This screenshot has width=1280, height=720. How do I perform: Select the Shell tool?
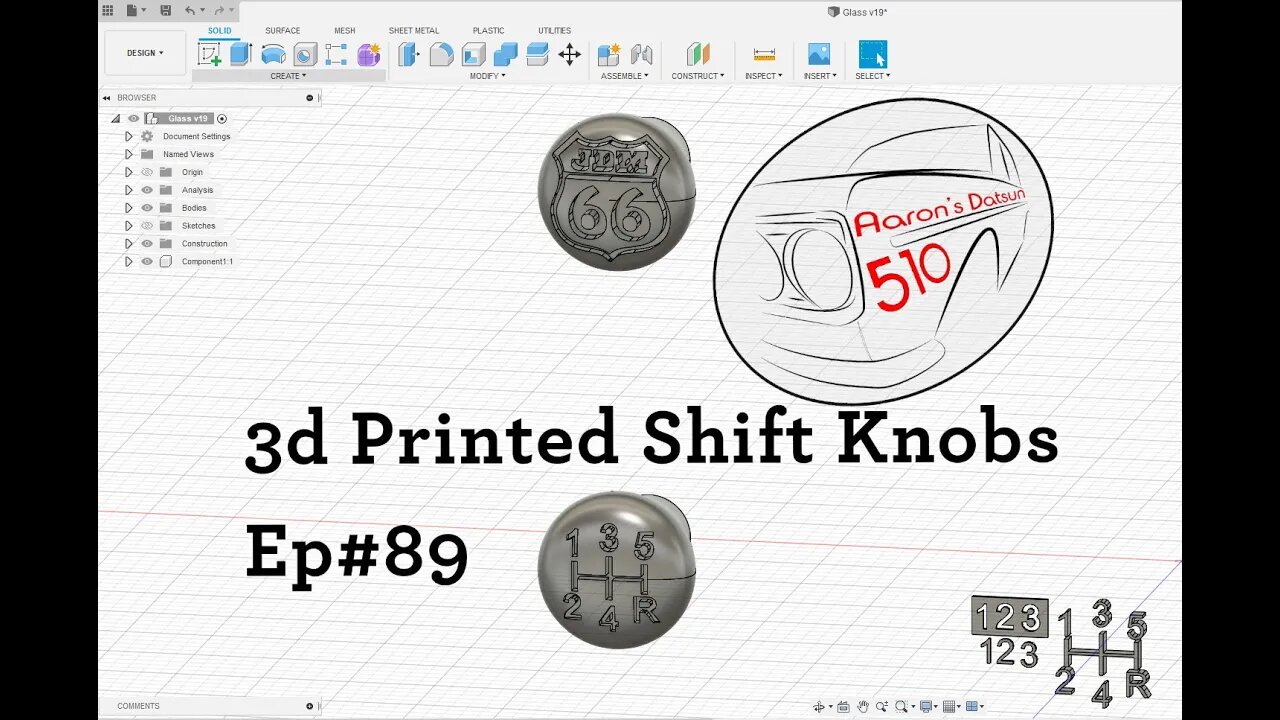point(473,54)
